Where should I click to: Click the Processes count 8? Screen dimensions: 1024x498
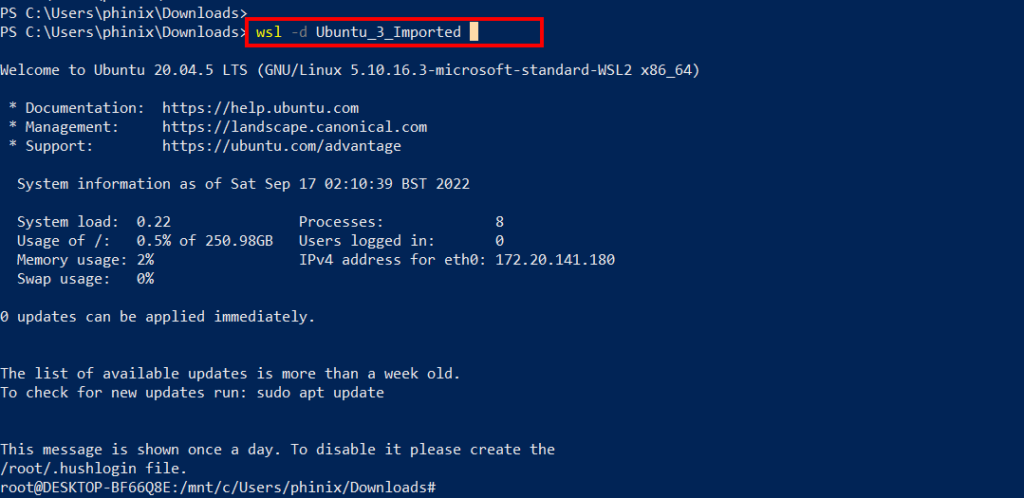pos(500,222)
